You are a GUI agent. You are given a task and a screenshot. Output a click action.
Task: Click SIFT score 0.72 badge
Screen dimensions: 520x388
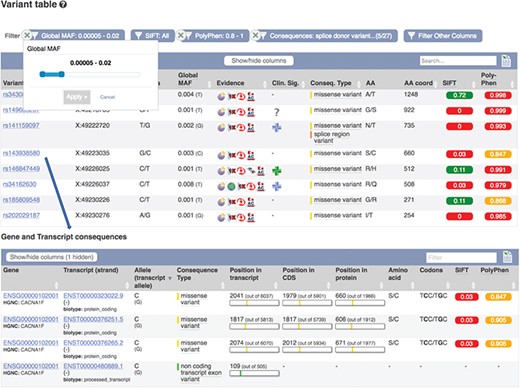[x=459, y=95]
